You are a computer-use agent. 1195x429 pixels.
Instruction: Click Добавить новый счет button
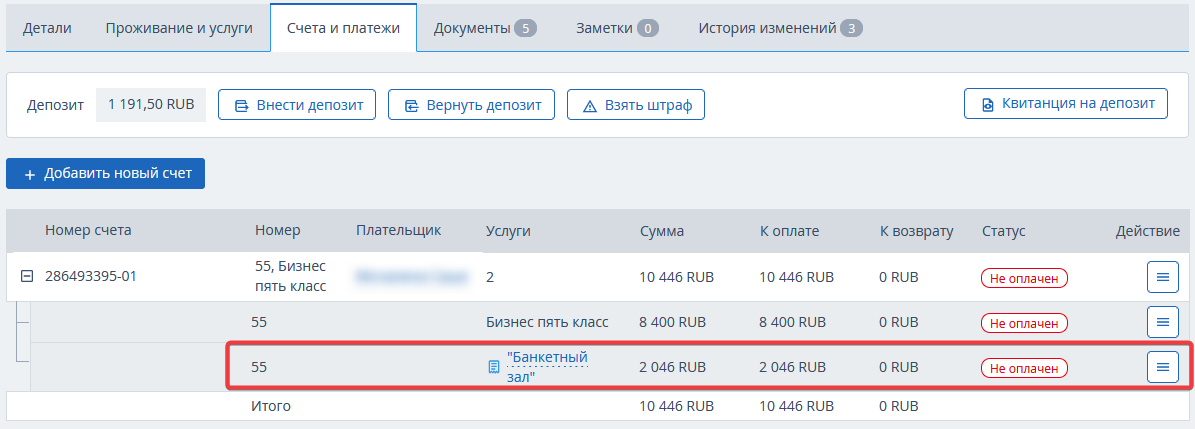click(105, 174)
